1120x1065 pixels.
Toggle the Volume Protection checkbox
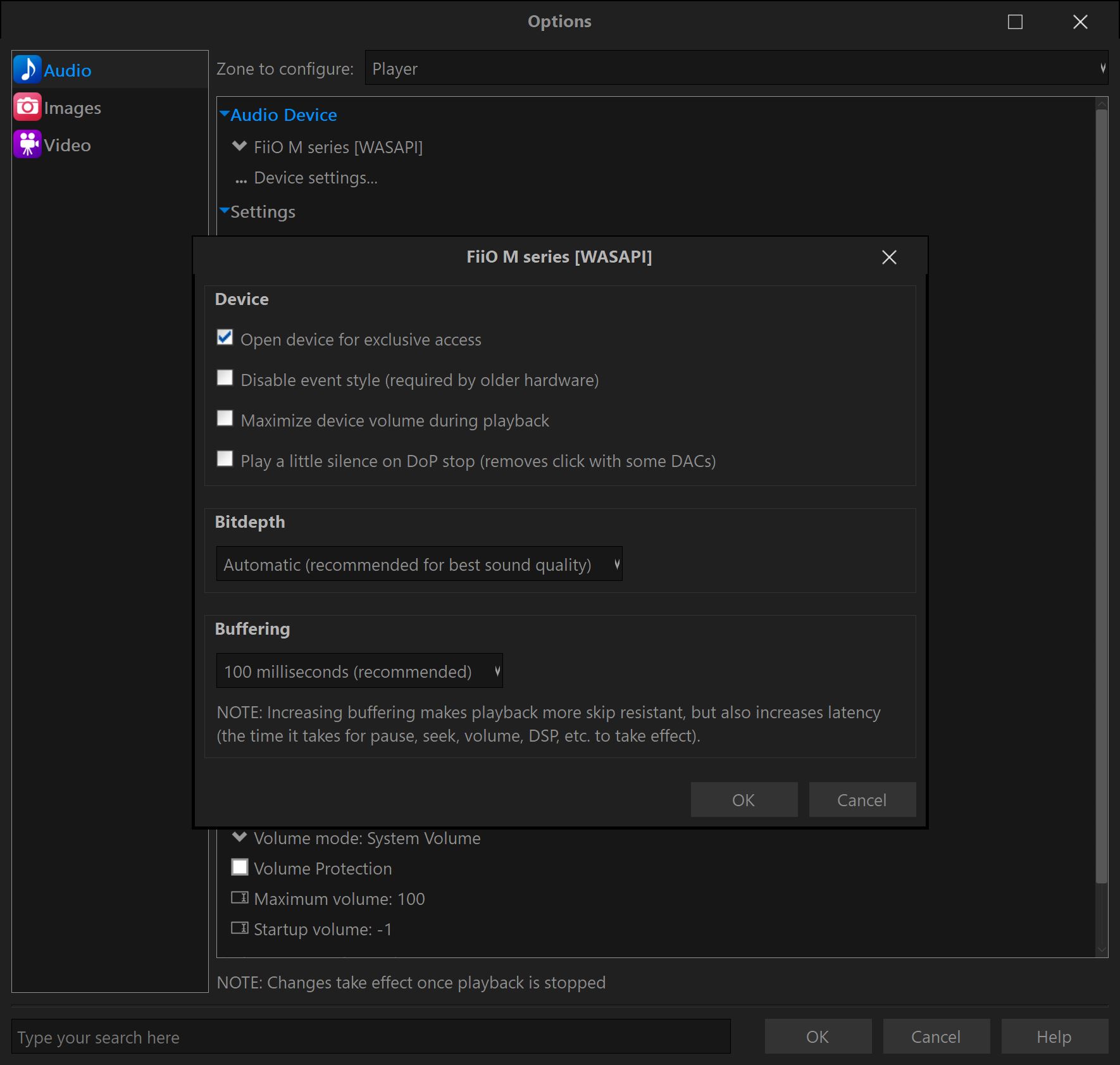pos(239,867)
